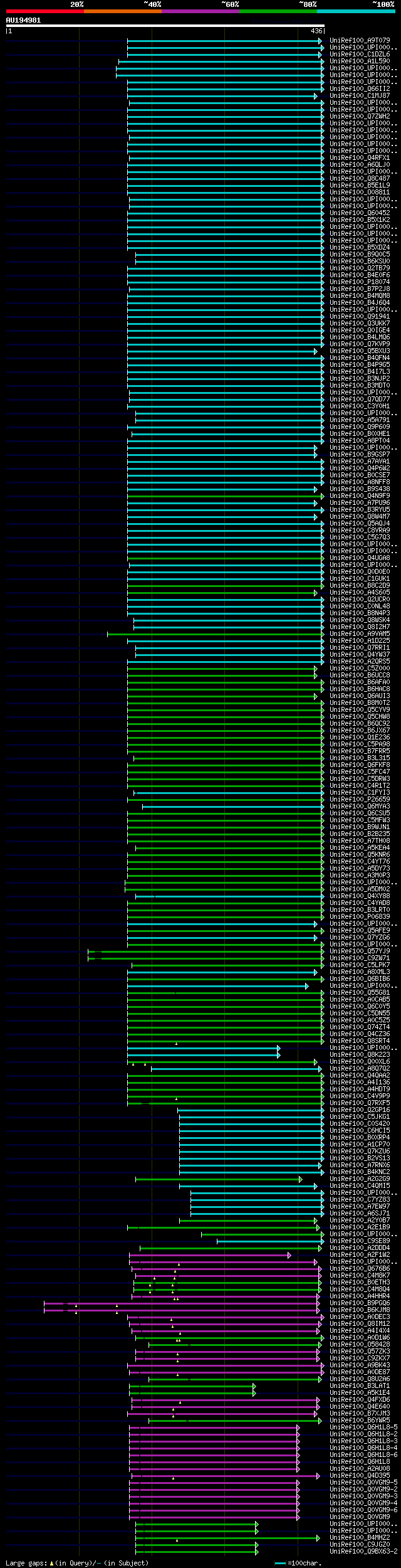Pick the UniRef100_B6AFA0 row label
The height and width of the screenshot is (1568, 401).
(x=360, y=682)
